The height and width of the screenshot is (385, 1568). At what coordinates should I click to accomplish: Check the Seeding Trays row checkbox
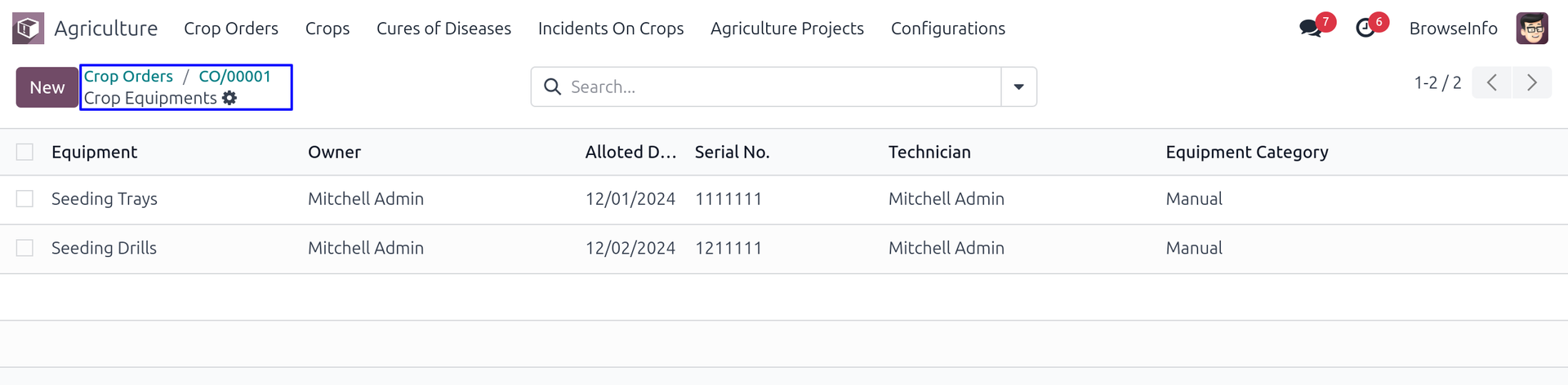click(25, 199)
